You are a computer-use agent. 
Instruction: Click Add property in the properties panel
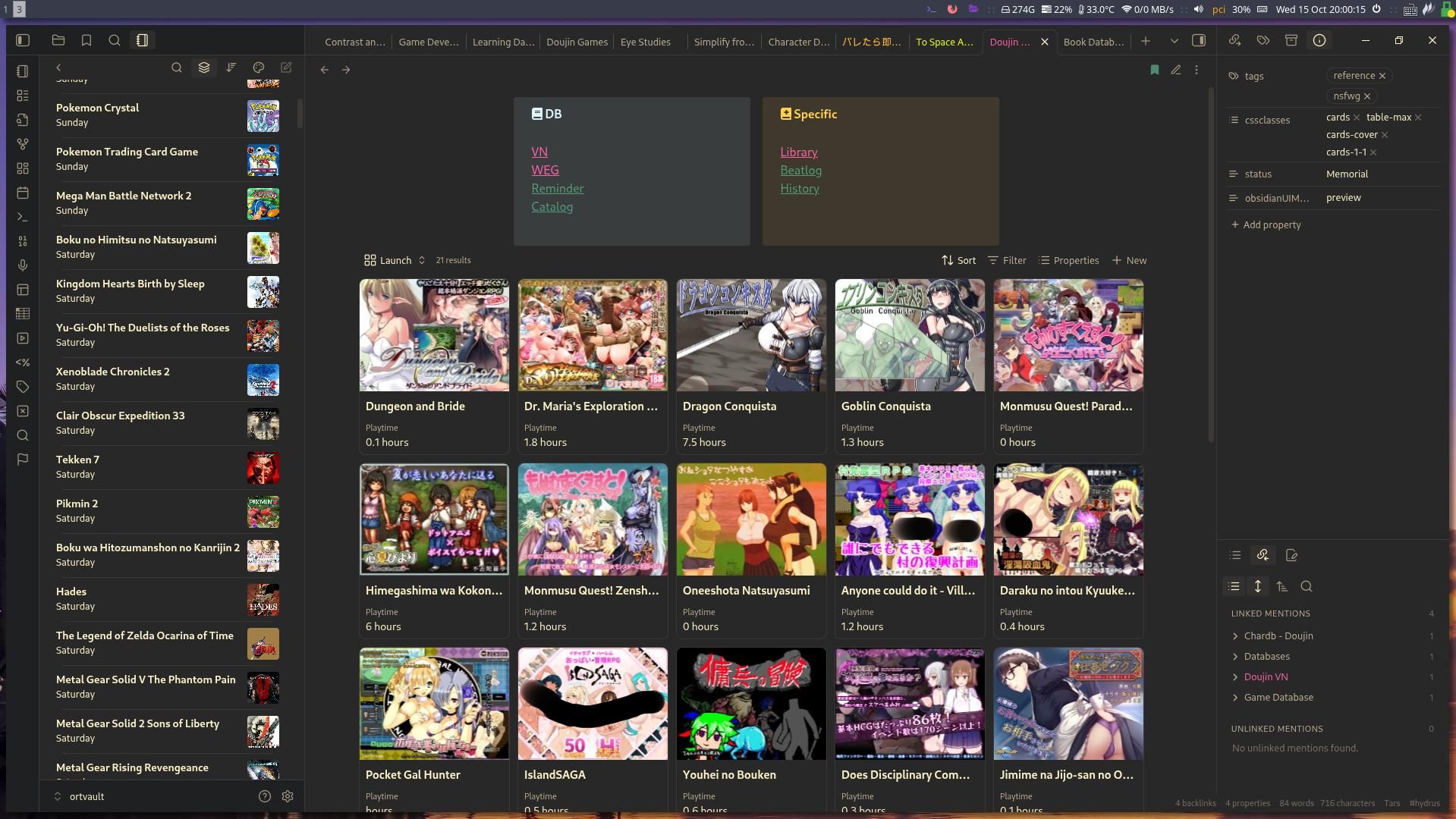1266,225
